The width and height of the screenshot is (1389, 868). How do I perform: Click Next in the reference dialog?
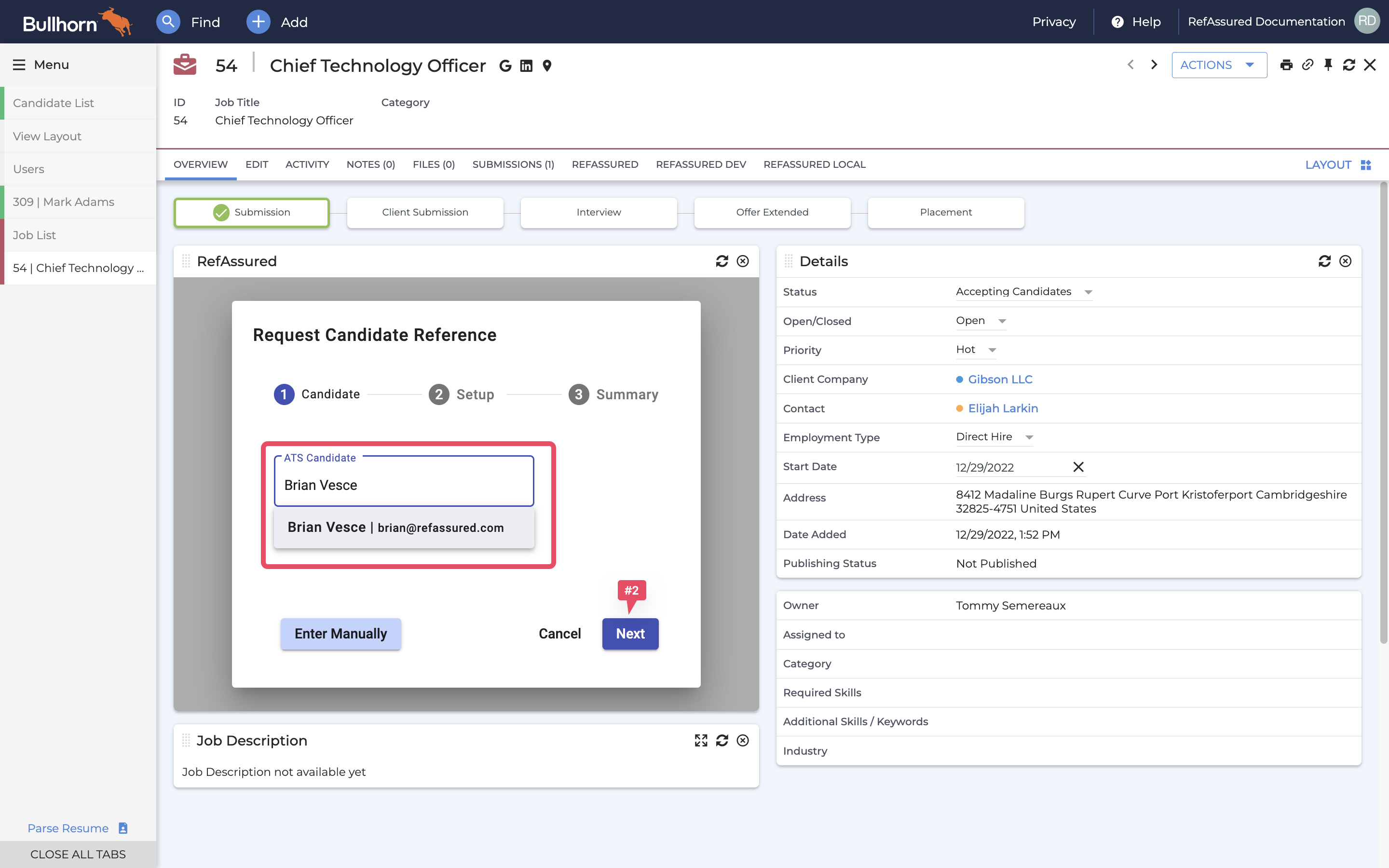coord(630,633)
